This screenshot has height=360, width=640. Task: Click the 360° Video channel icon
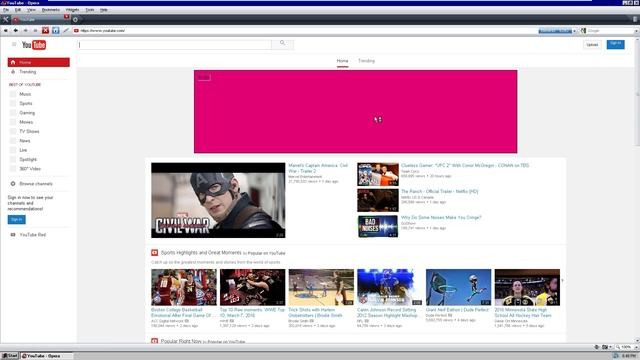coord(13,169)
